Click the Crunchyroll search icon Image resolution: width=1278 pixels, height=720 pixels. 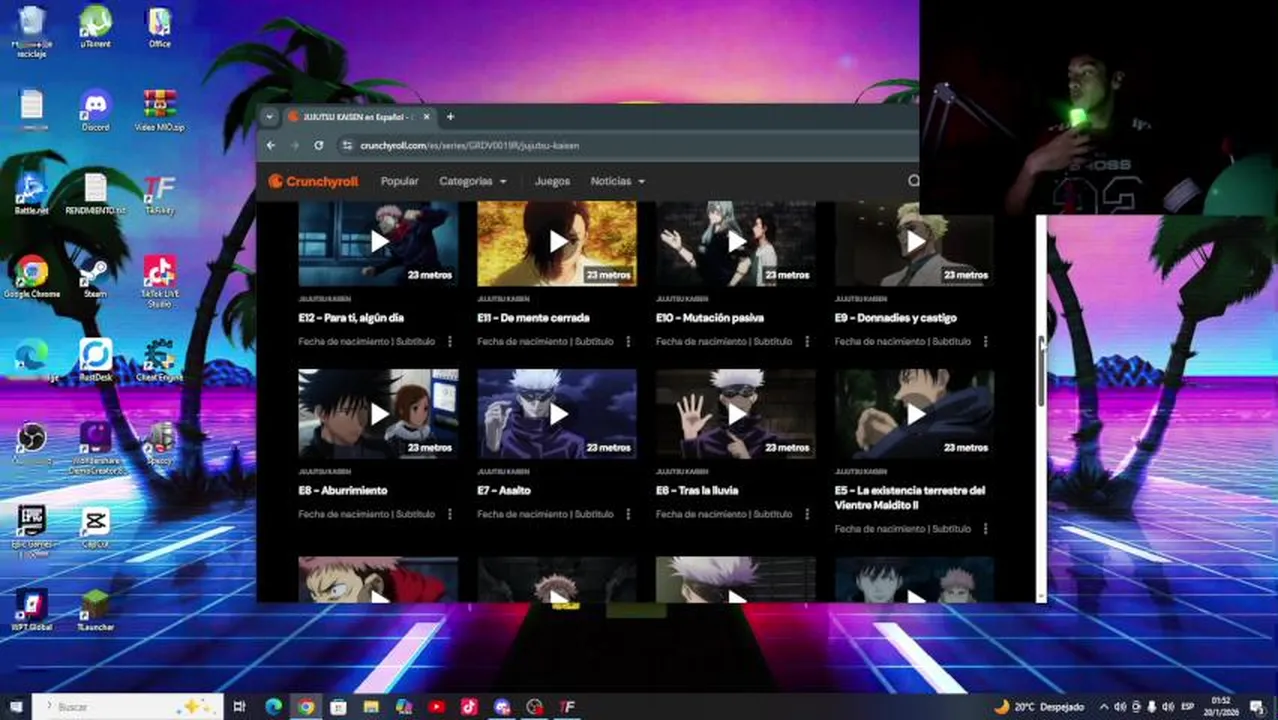pos(913,181)
